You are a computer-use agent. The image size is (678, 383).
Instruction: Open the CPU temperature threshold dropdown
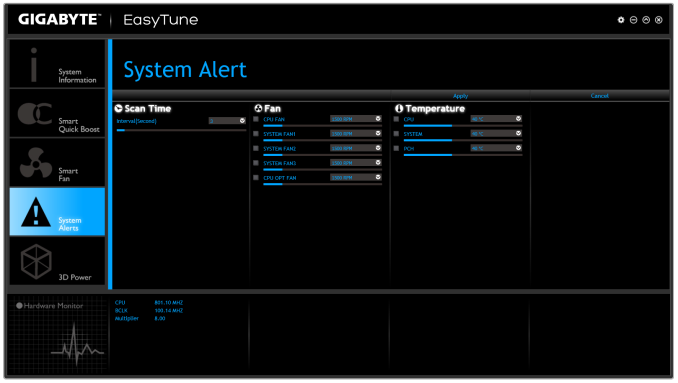point(496,119)
